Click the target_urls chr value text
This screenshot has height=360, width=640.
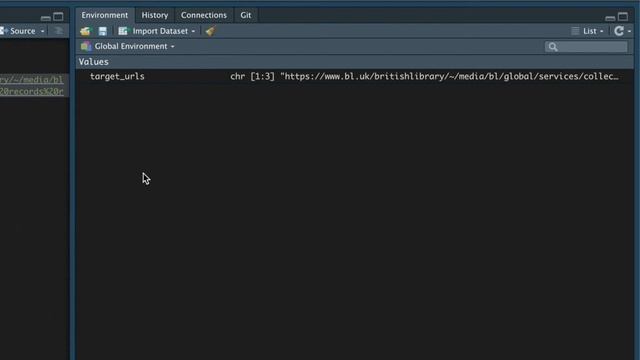[x=424, y=77]
